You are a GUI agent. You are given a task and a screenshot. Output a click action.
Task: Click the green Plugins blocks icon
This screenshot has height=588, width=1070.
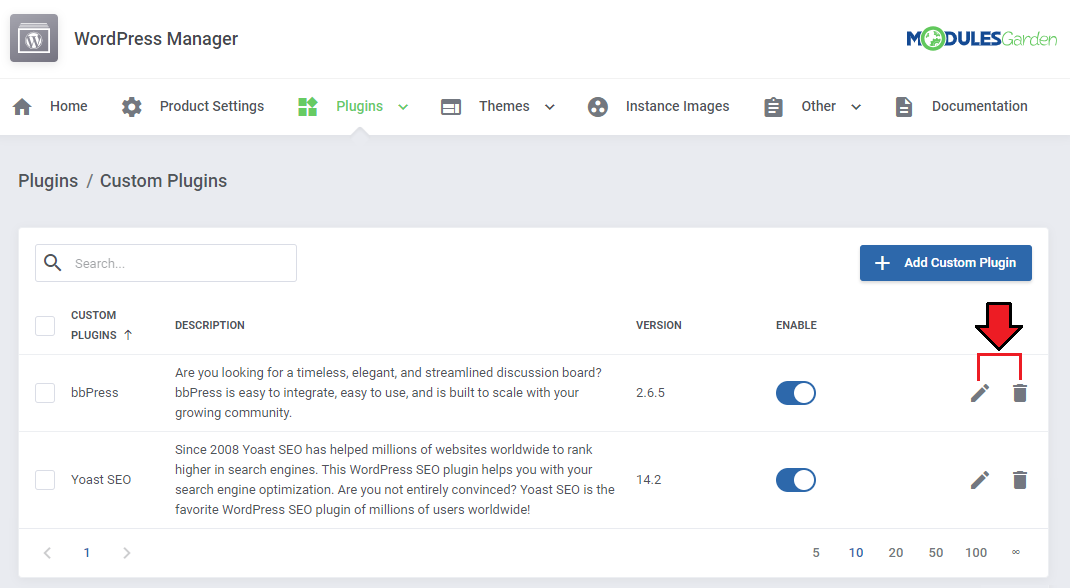(308, 106)
